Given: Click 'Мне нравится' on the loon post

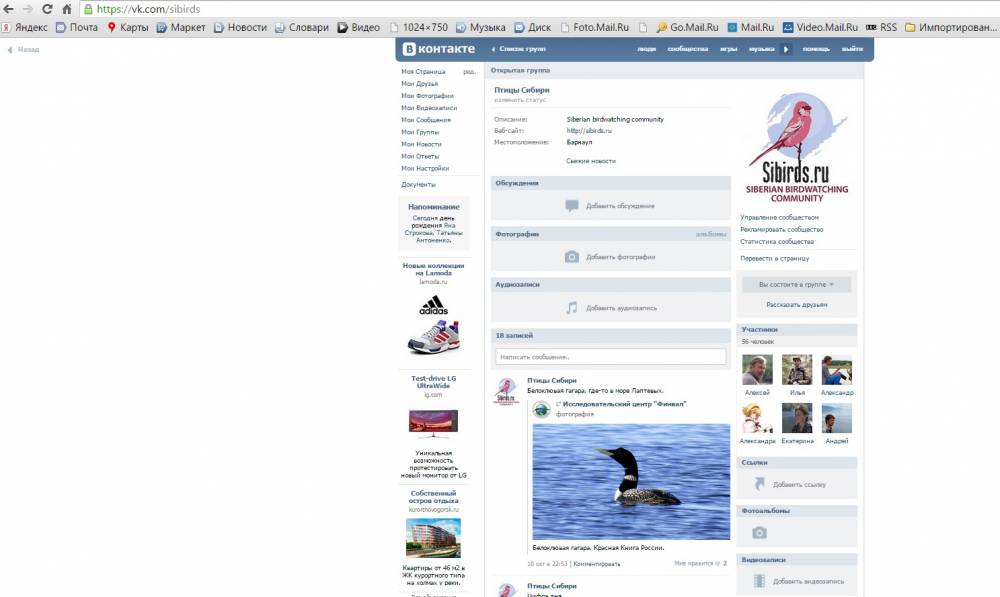Looking at the screenshot, I should [x=698, y=564].
